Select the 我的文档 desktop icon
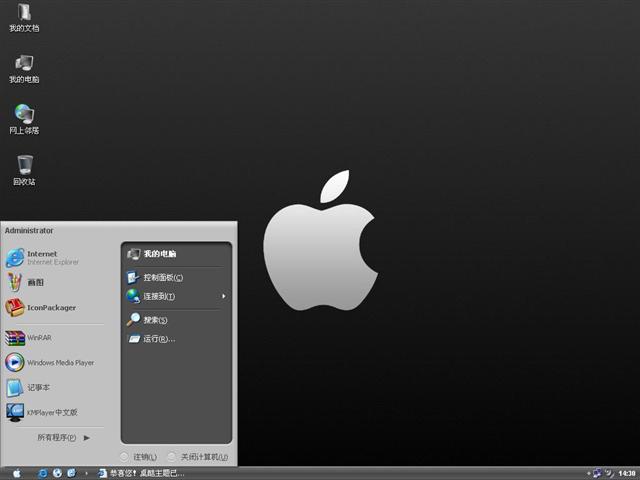This screenshot has height=480, width=640. 24,16
